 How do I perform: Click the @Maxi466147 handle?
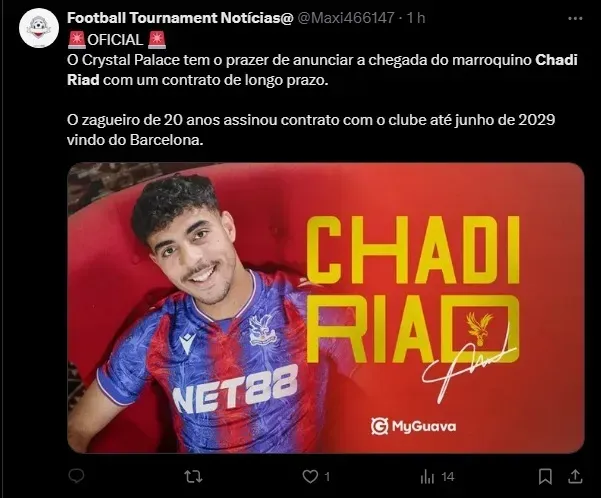[346, 18]
